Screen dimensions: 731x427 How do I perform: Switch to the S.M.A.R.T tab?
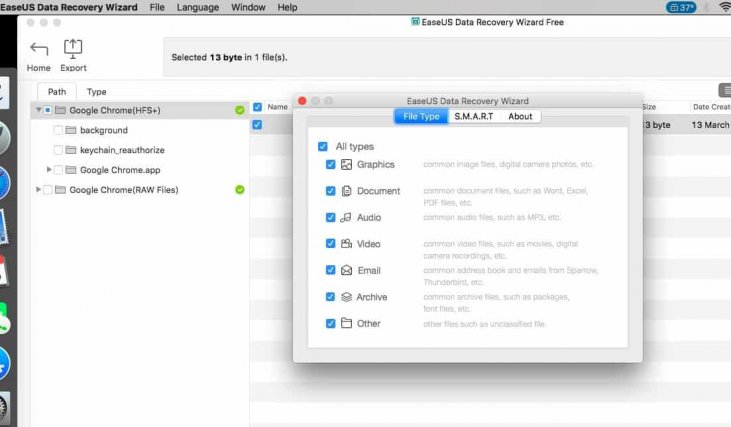pyautogui.click(x=473, y=117)
